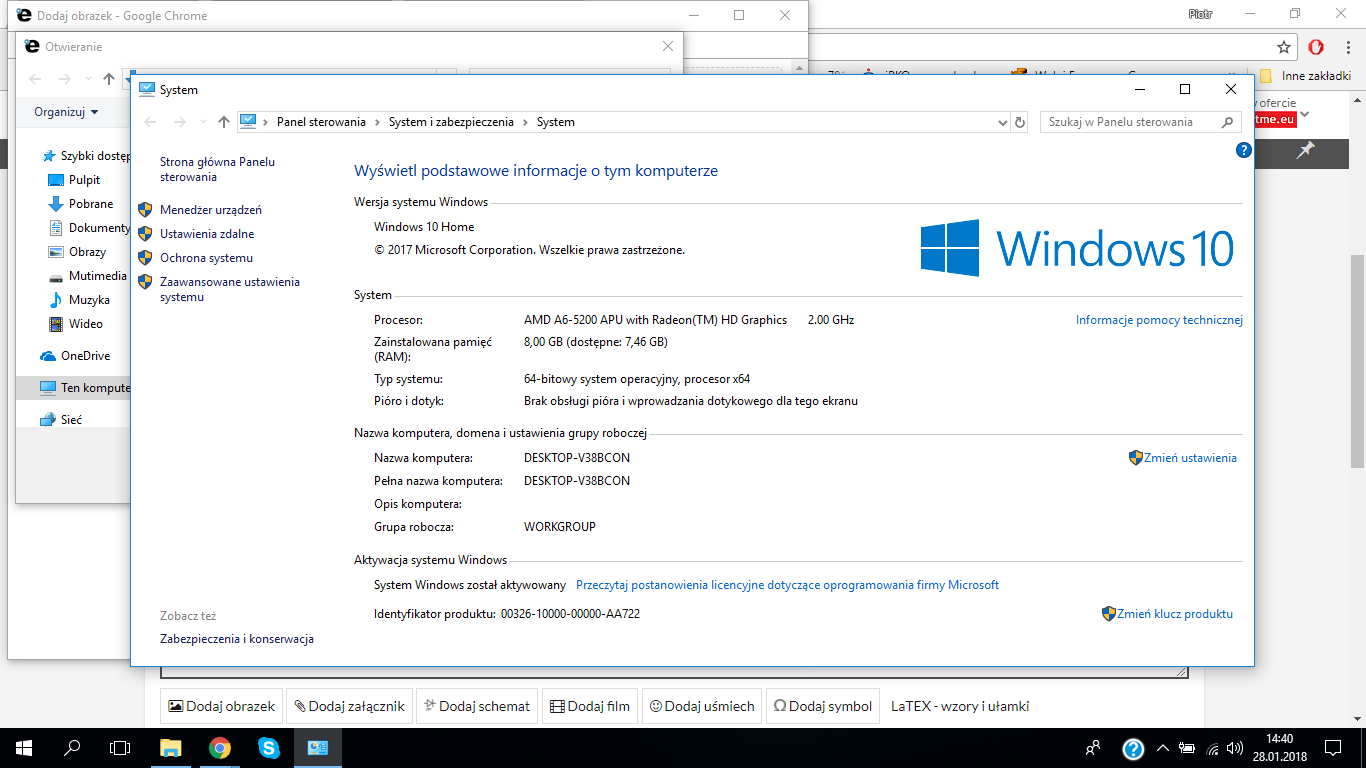Screen dimensions: 1366x768
Task: Click the Dodaj załącznik button
Action: click(349, 706)
